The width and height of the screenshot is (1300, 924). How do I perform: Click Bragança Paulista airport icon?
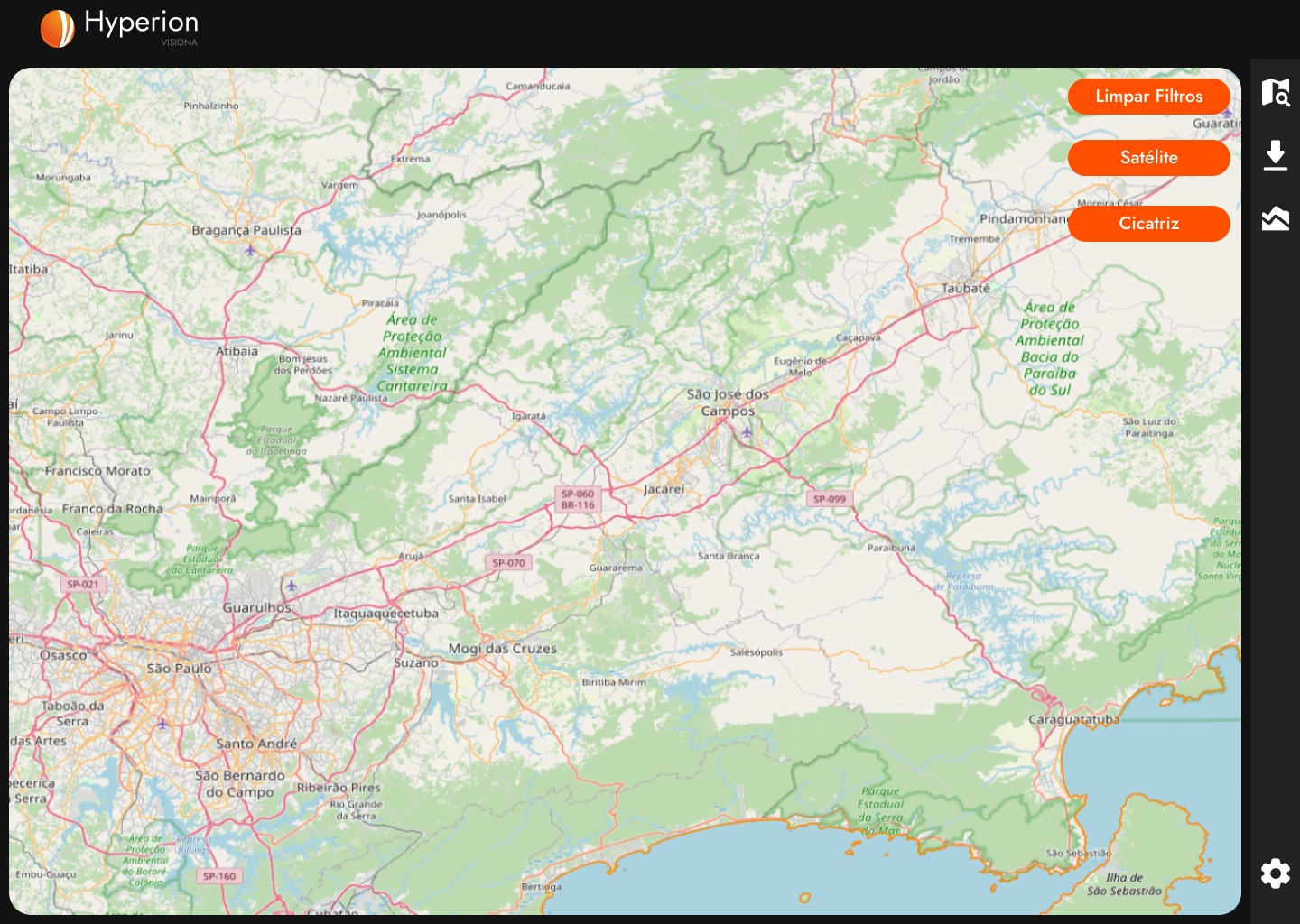coord(250,250)
